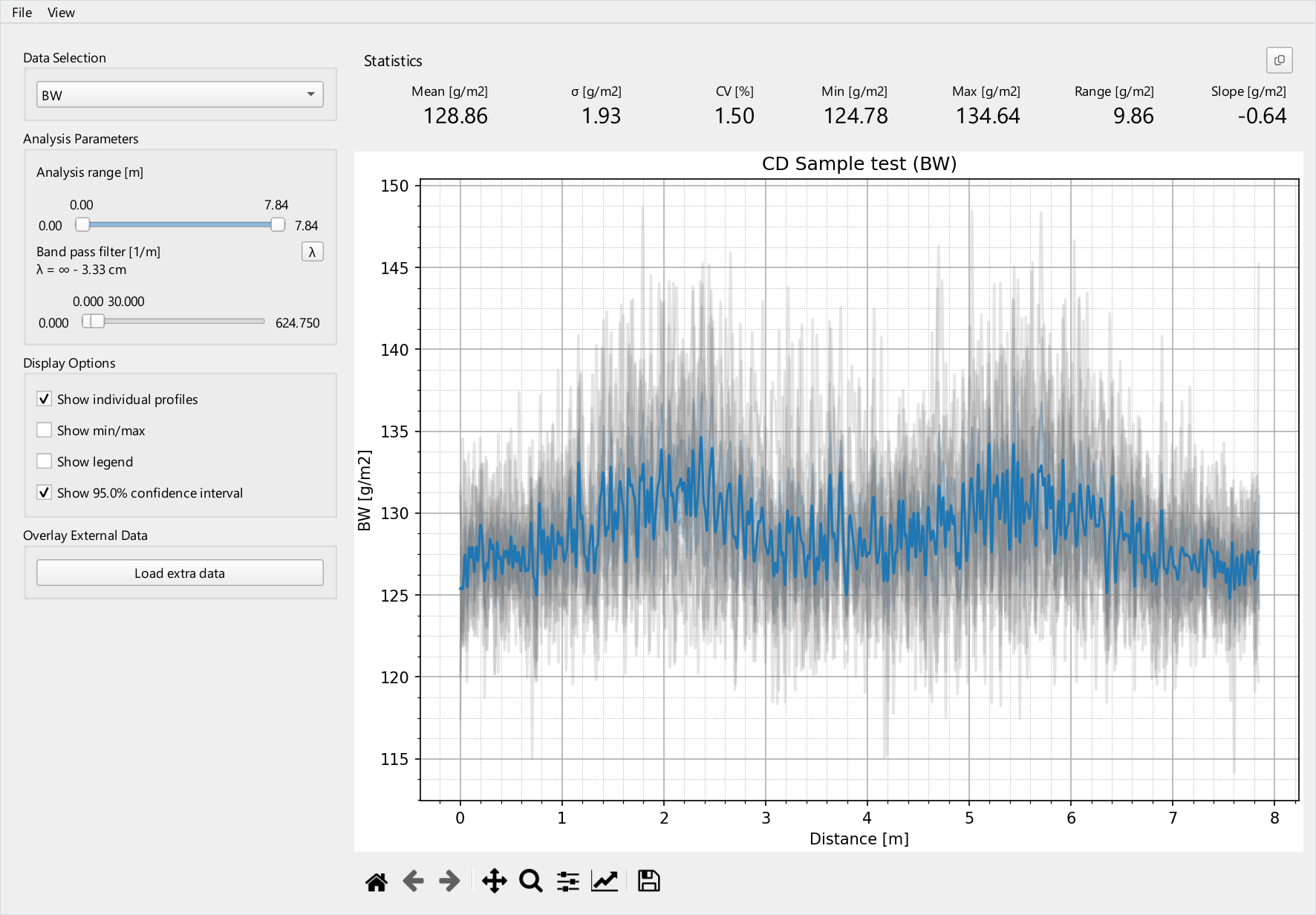Click the σ value 1.93
1316x915 pixels.
pos(601,116)
